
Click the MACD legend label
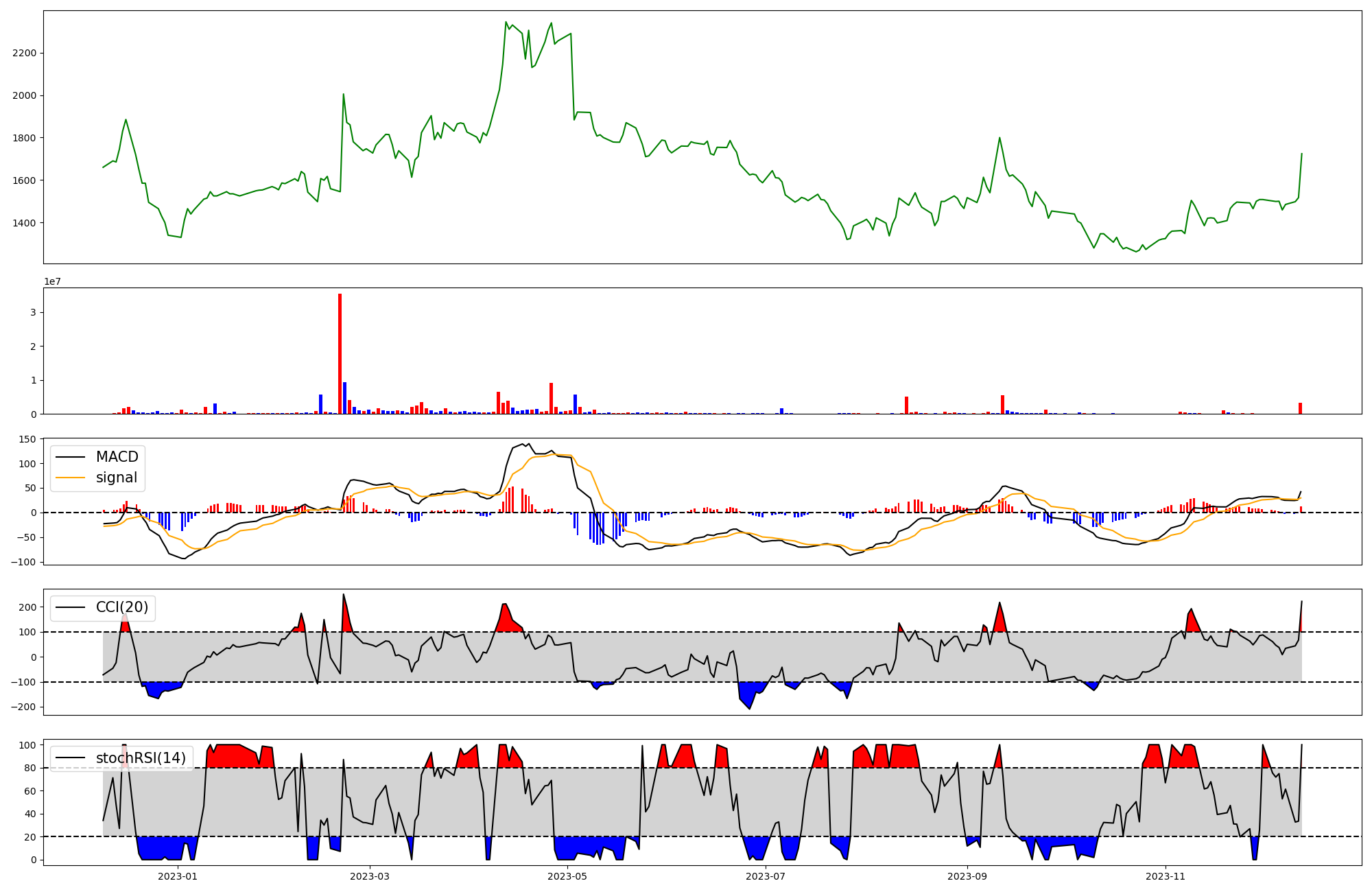(117, 457)
